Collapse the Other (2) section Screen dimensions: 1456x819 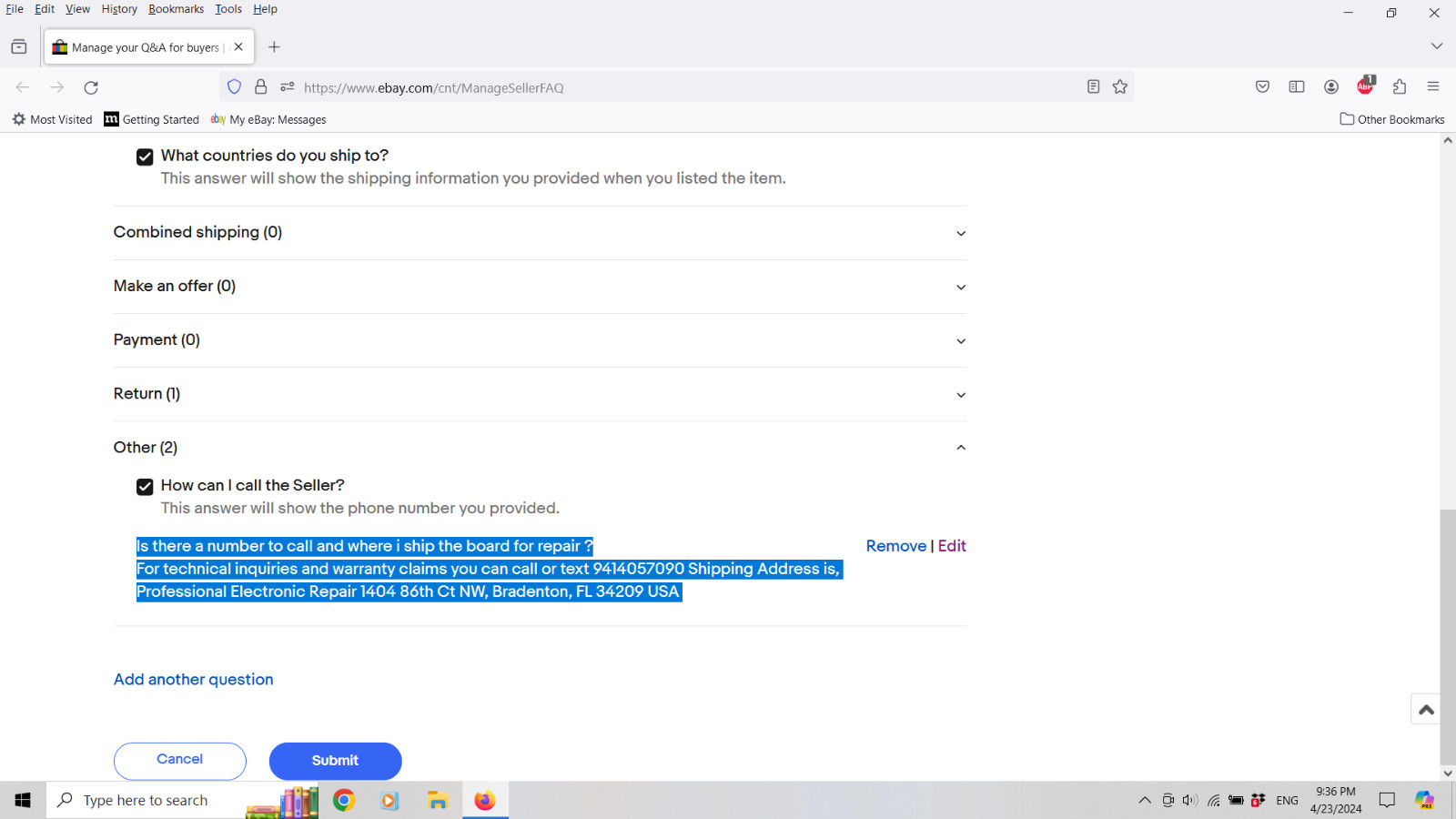coord(540,448)
